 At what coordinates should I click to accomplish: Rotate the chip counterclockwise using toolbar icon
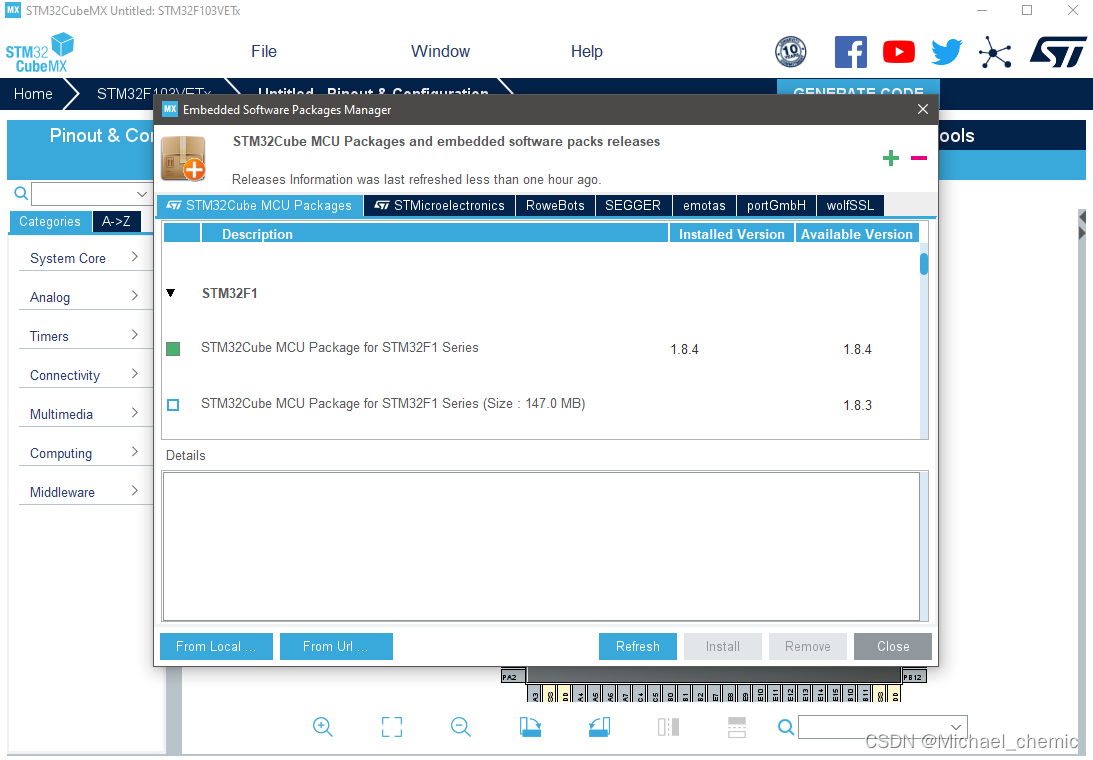(599, 727)
